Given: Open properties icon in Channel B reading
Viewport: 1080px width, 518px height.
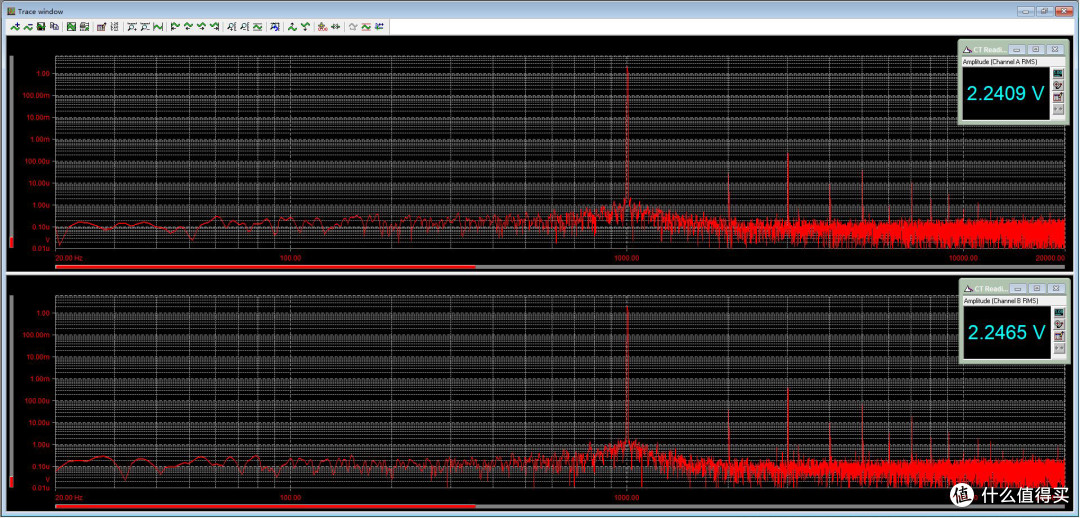Looking at the screenshot, I should (x=1058, y=337).
